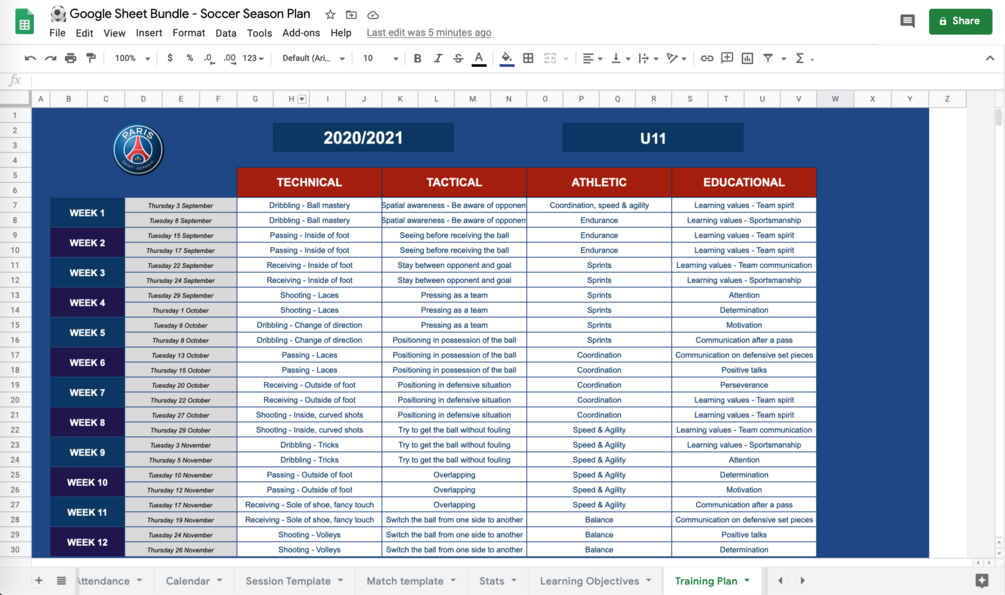The height and width of the screenshot is (595, 1005).
Task: Click the Undo icon
Action: click(30, 58)
